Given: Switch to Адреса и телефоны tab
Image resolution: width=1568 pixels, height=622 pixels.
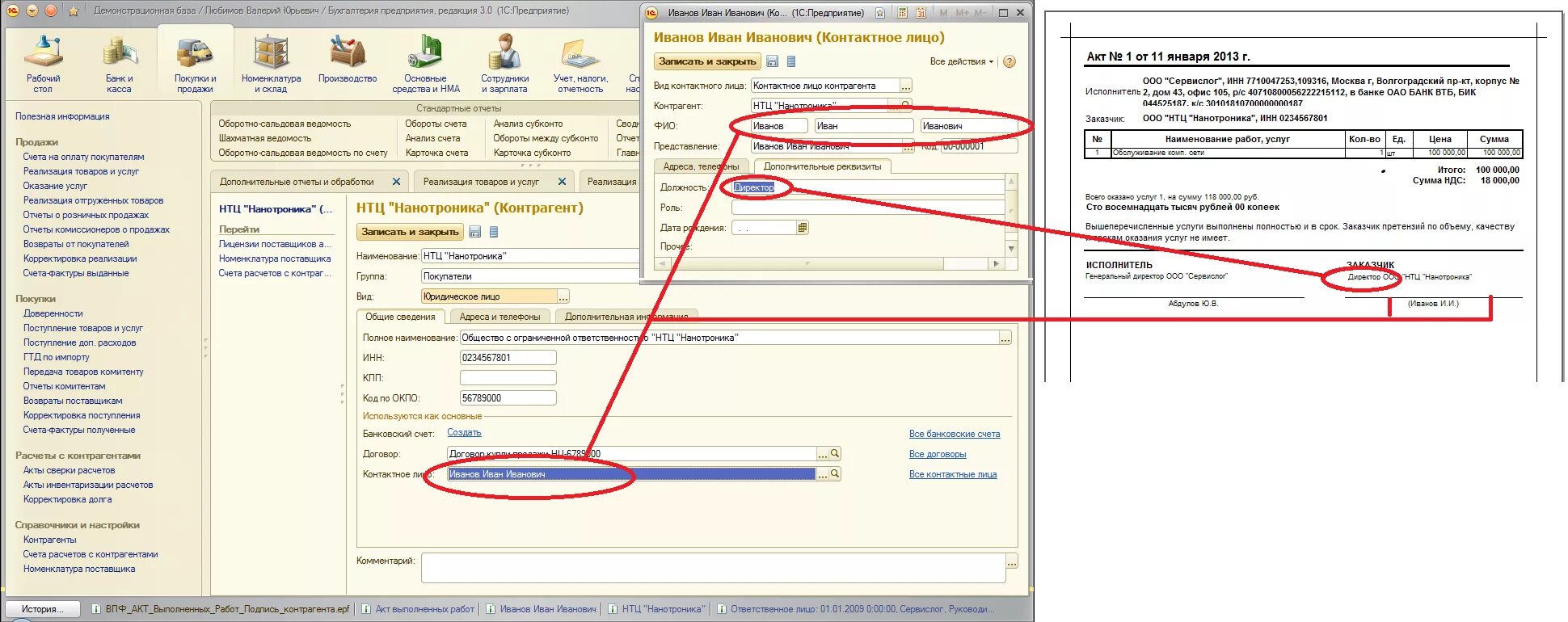Looking at the screenshot, I should click(x=500, y=317).
